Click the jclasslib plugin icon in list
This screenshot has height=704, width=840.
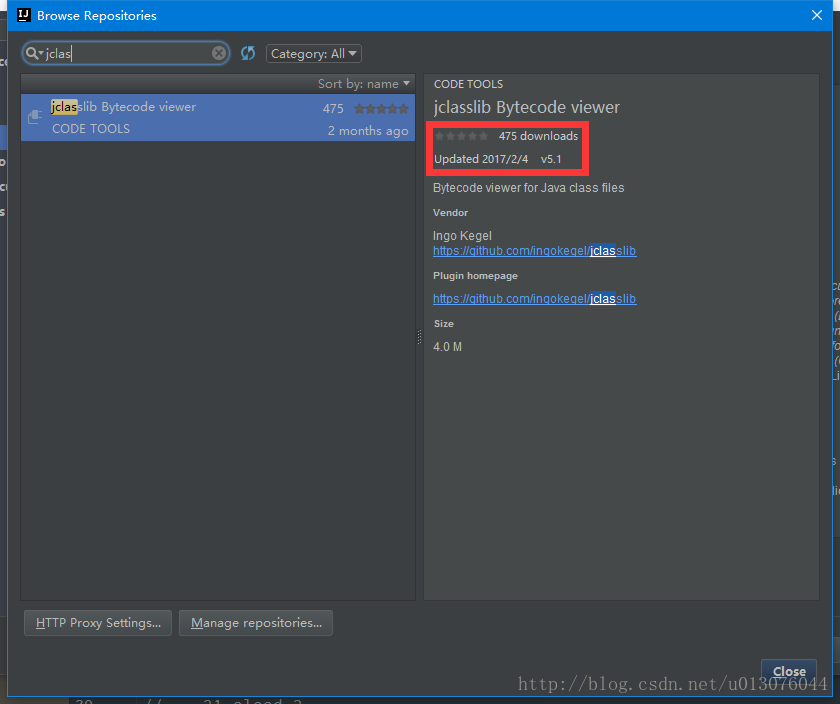click(35, 116)
